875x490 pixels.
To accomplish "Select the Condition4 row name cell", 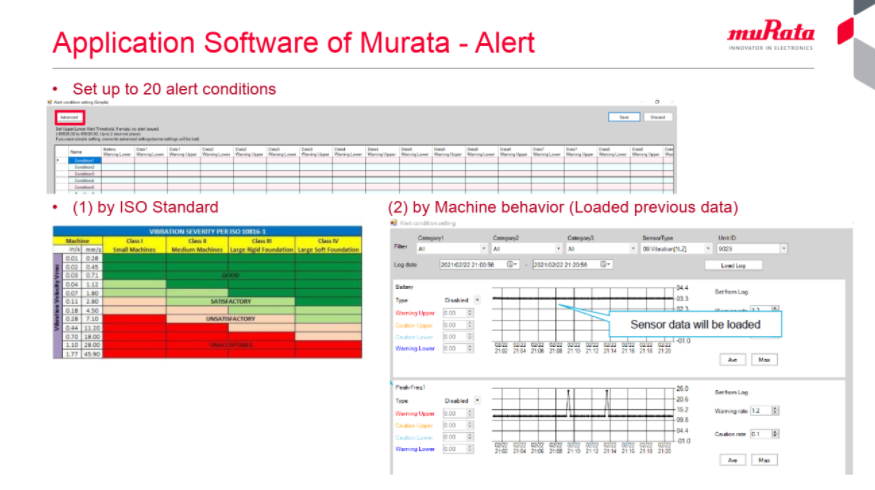I will pos(85,181).
